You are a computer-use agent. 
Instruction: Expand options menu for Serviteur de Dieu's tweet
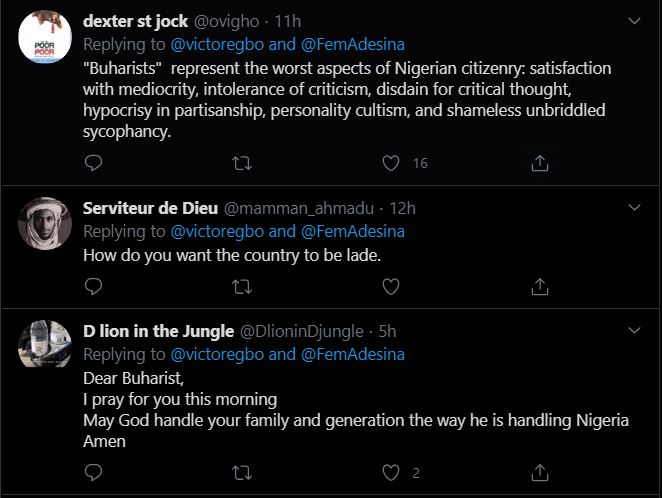point(632,207)
